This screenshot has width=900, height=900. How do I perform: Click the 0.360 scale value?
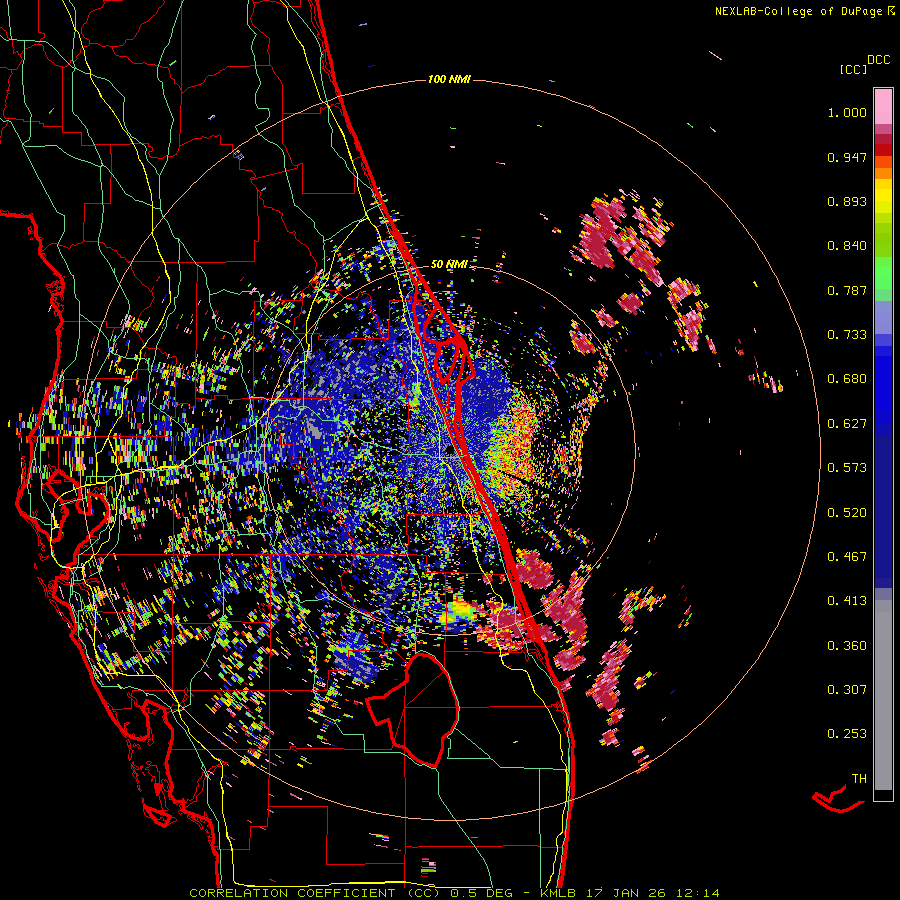coord(847,646)
